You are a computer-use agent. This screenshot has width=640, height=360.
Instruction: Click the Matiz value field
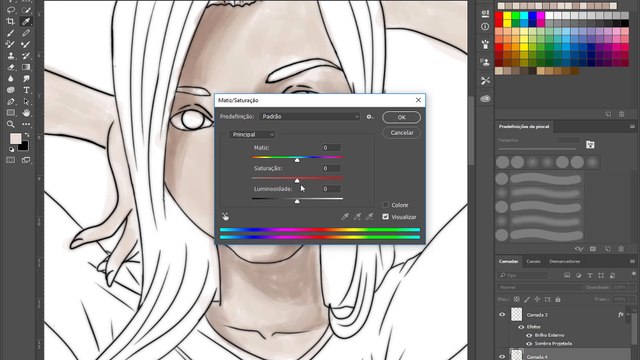coord(331,147)
